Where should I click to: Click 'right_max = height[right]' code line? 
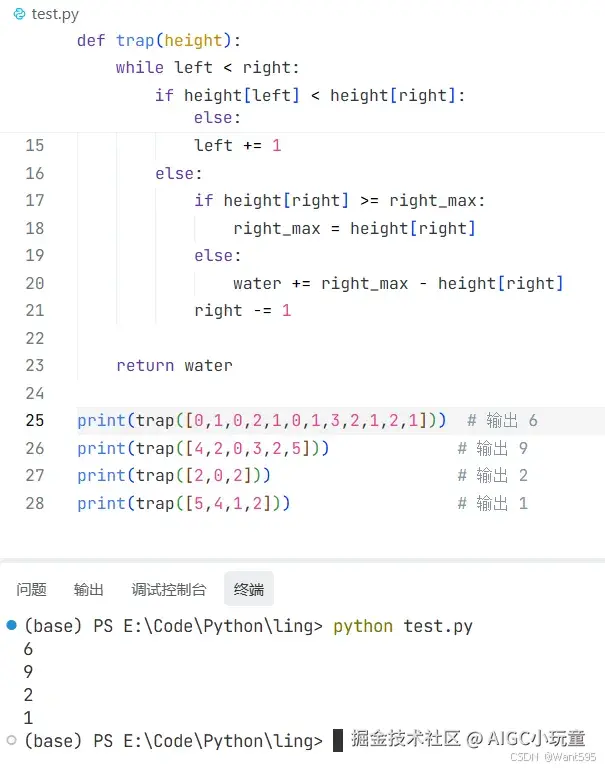coord(354,228)
